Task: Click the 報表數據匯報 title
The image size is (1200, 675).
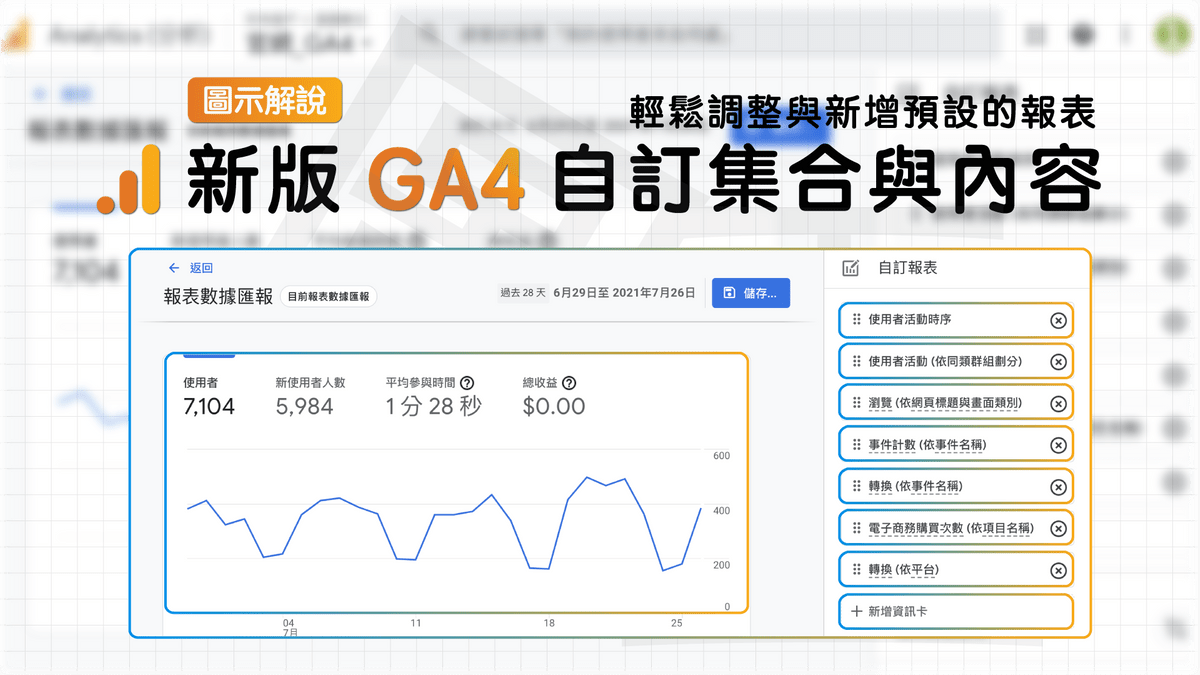Action: (x=219, y=297)
